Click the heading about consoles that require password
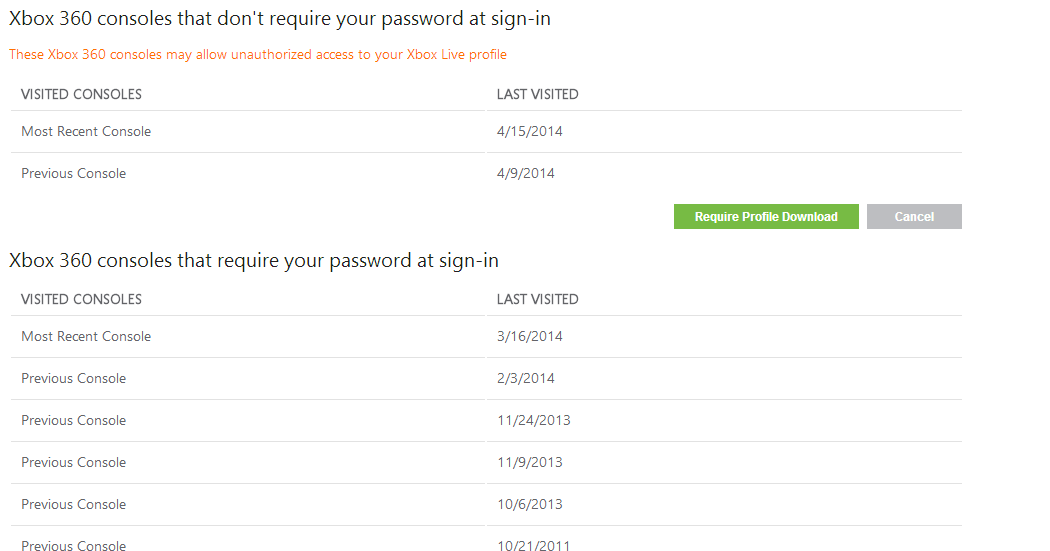Screen dimensions: 1050x551 pos(254,261)
